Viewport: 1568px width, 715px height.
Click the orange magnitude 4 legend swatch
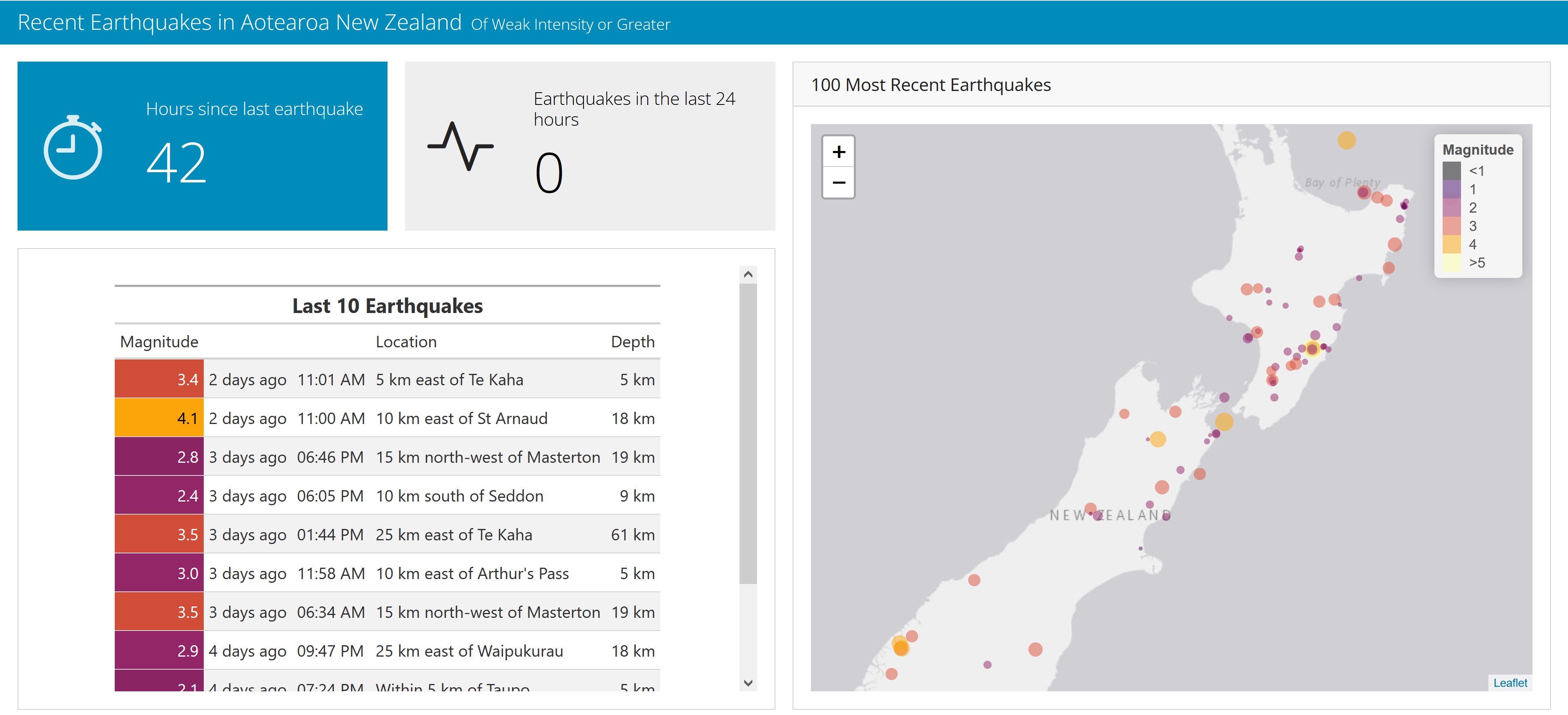tap(1451, 244)
